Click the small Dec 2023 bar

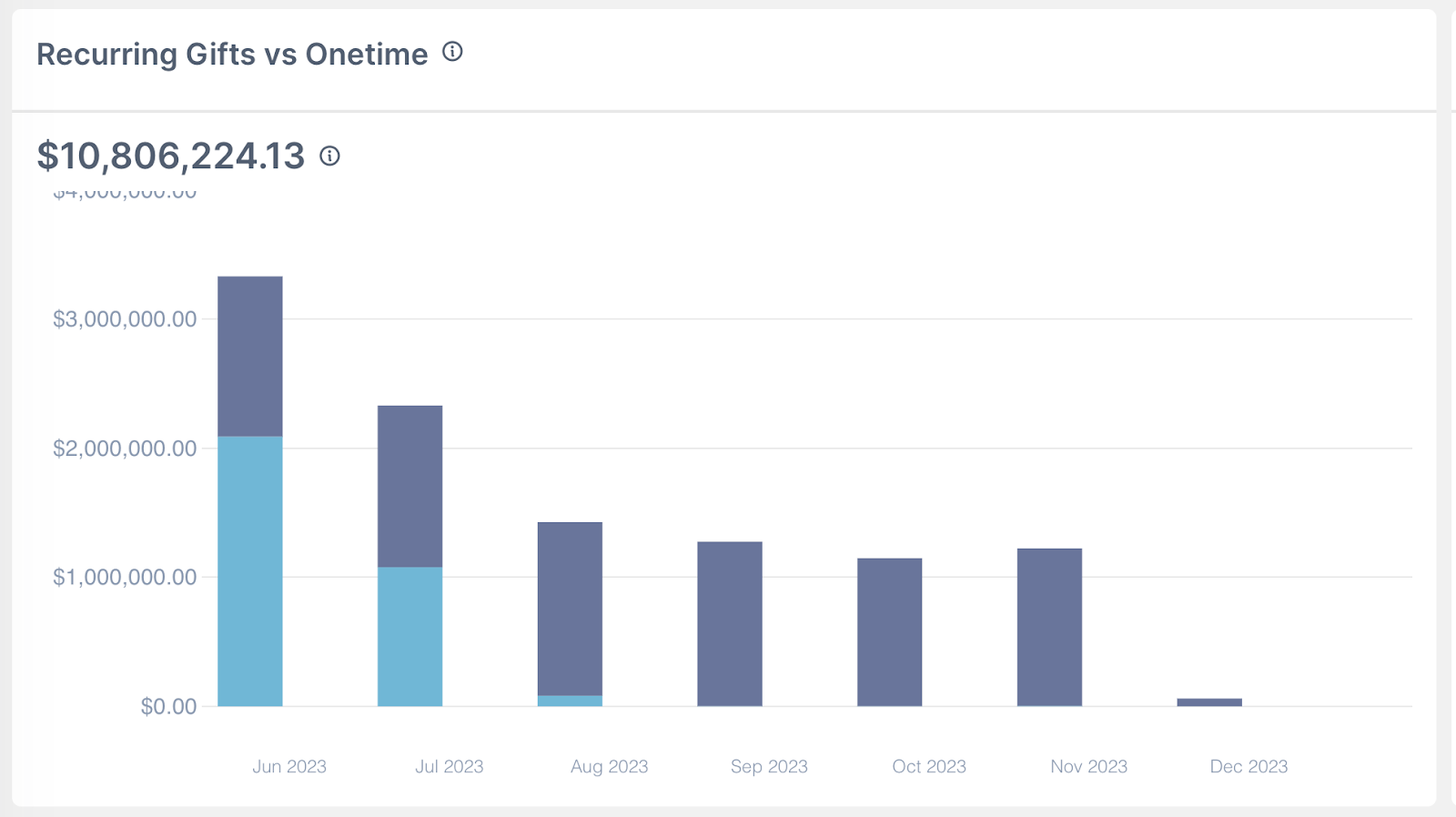(1208, 702)
